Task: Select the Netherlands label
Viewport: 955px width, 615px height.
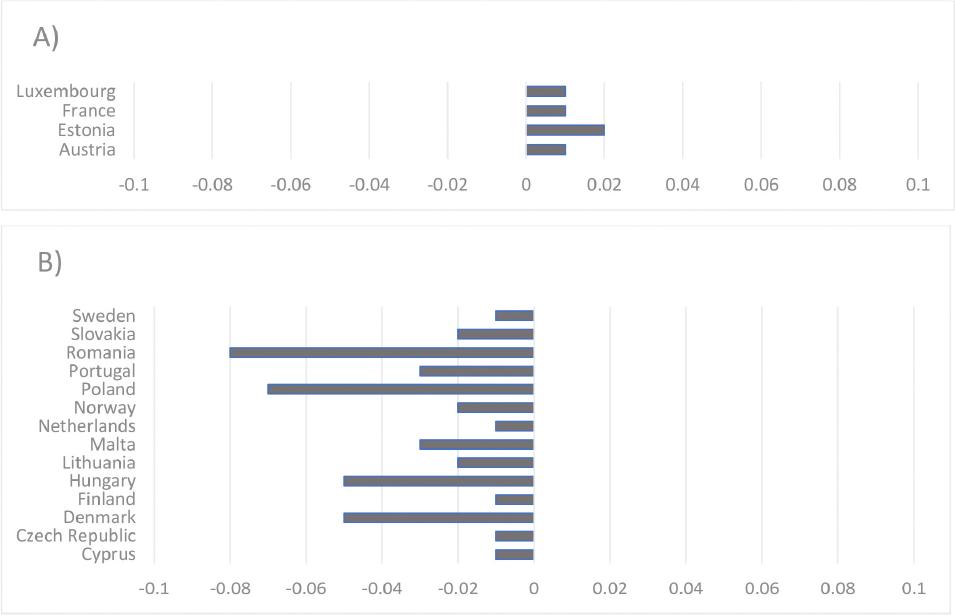Action: pos(87,426)
